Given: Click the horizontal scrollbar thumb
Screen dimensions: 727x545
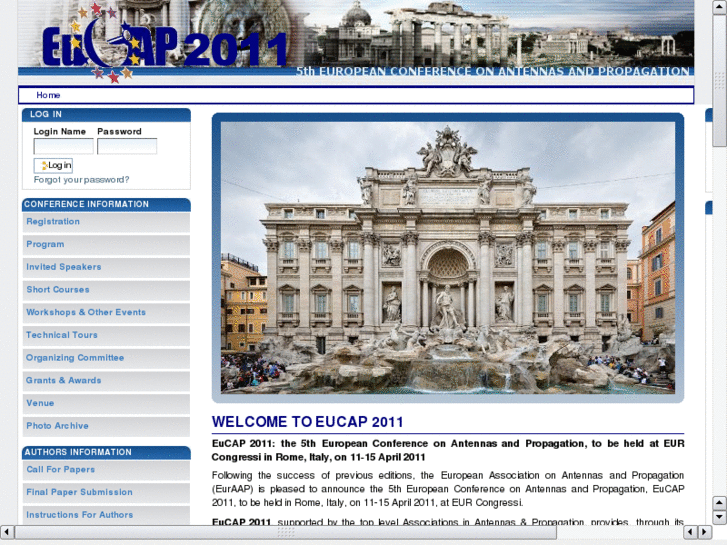Looking at the screenshot, I should click(286, 532).
